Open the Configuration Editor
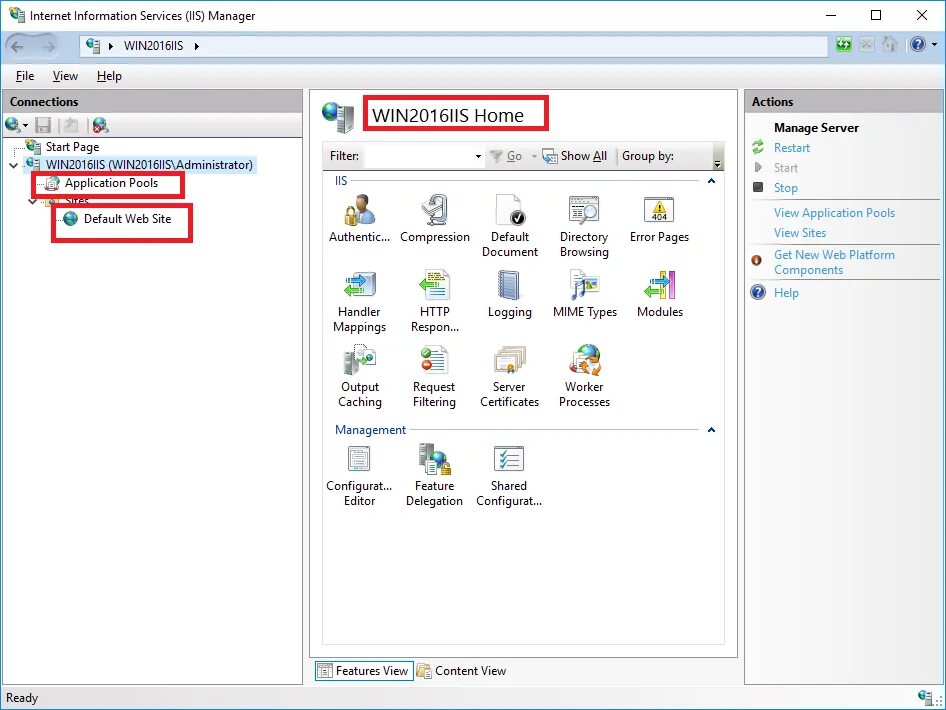The width and height of the screenshot is (946, 710). point(359,475)
